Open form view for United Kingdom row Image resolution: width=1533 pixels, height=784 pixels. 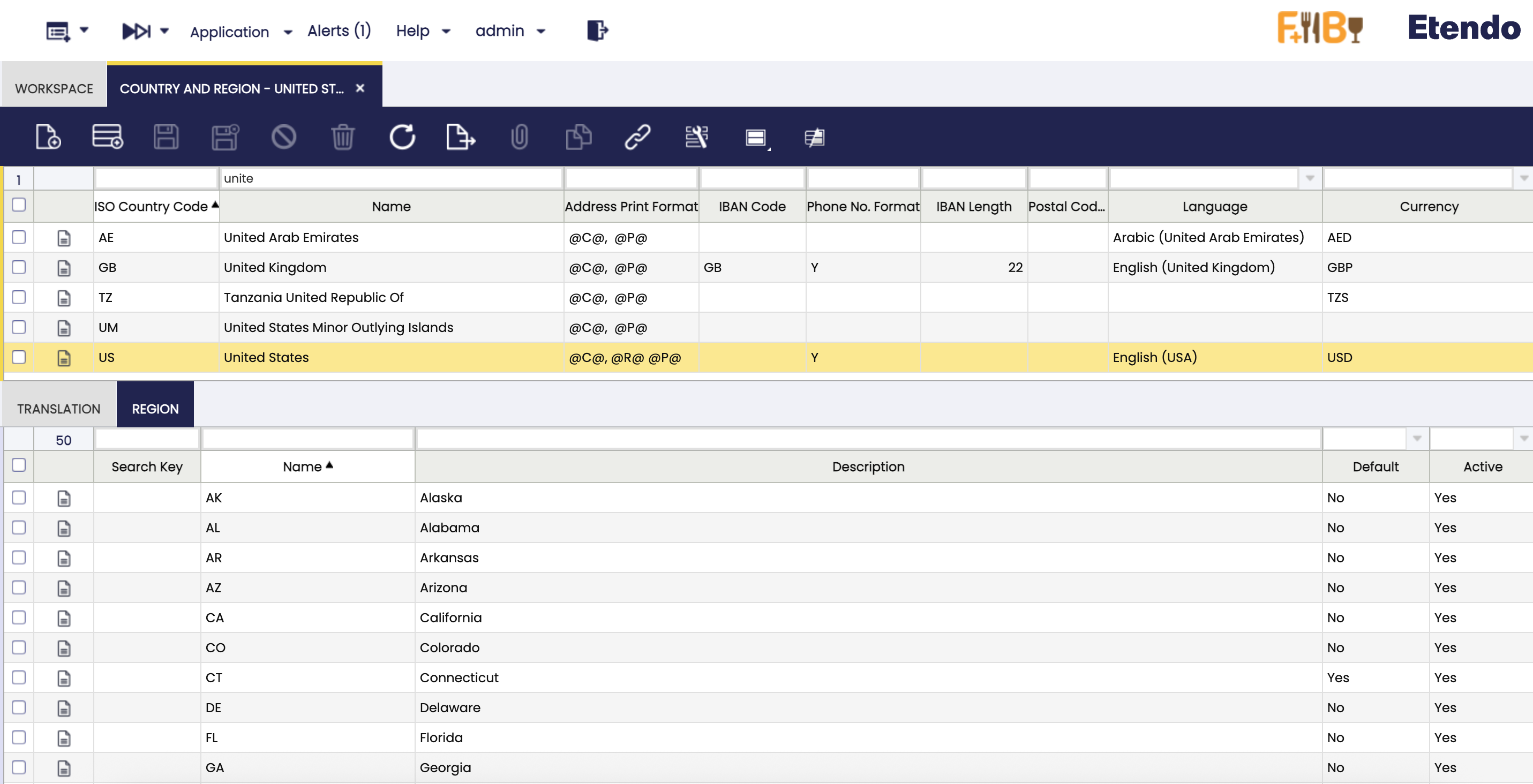(64, 268)
